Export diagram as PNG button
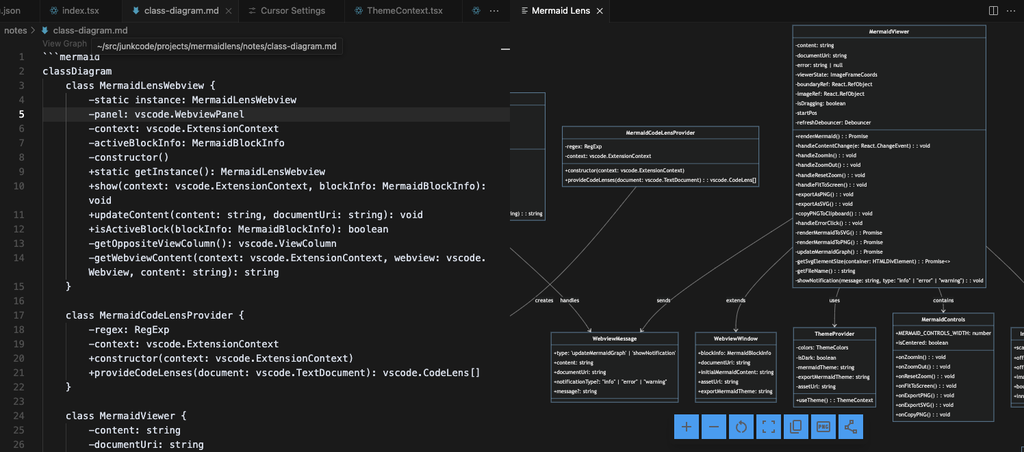 click(x=823, y=427)
